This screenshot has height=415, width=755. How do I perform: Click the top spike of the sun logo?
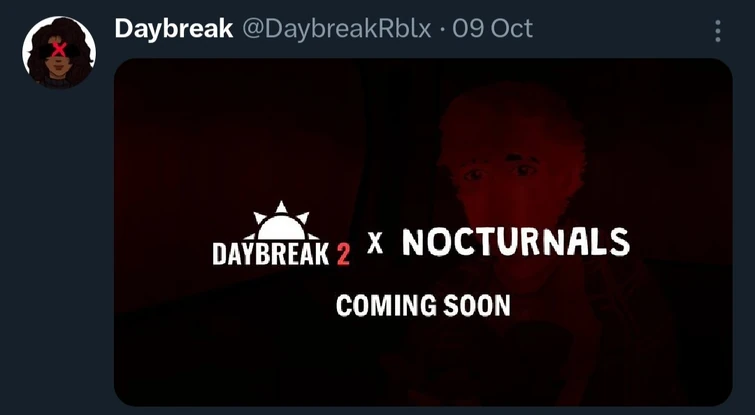[x=281, y=207]
